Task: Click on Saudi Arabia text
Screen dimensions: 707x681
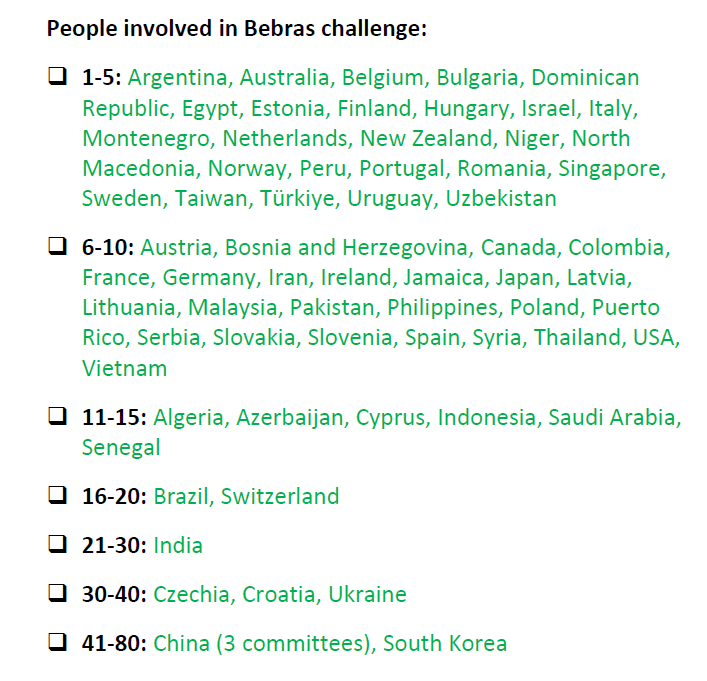Action: (x=611, y=417)
